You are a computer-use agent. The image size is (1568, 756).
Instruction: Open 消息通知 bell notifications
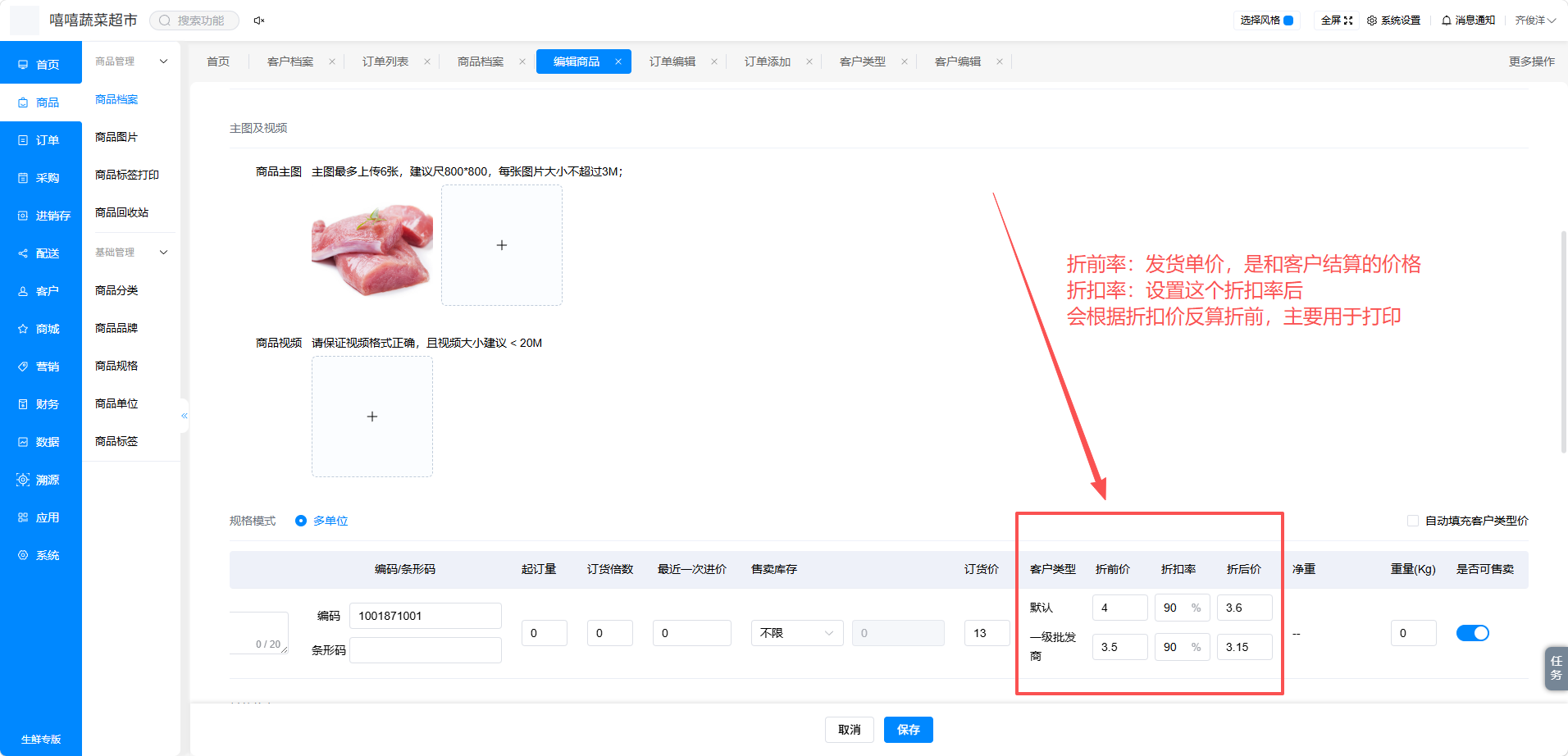tap(1468, 20)
